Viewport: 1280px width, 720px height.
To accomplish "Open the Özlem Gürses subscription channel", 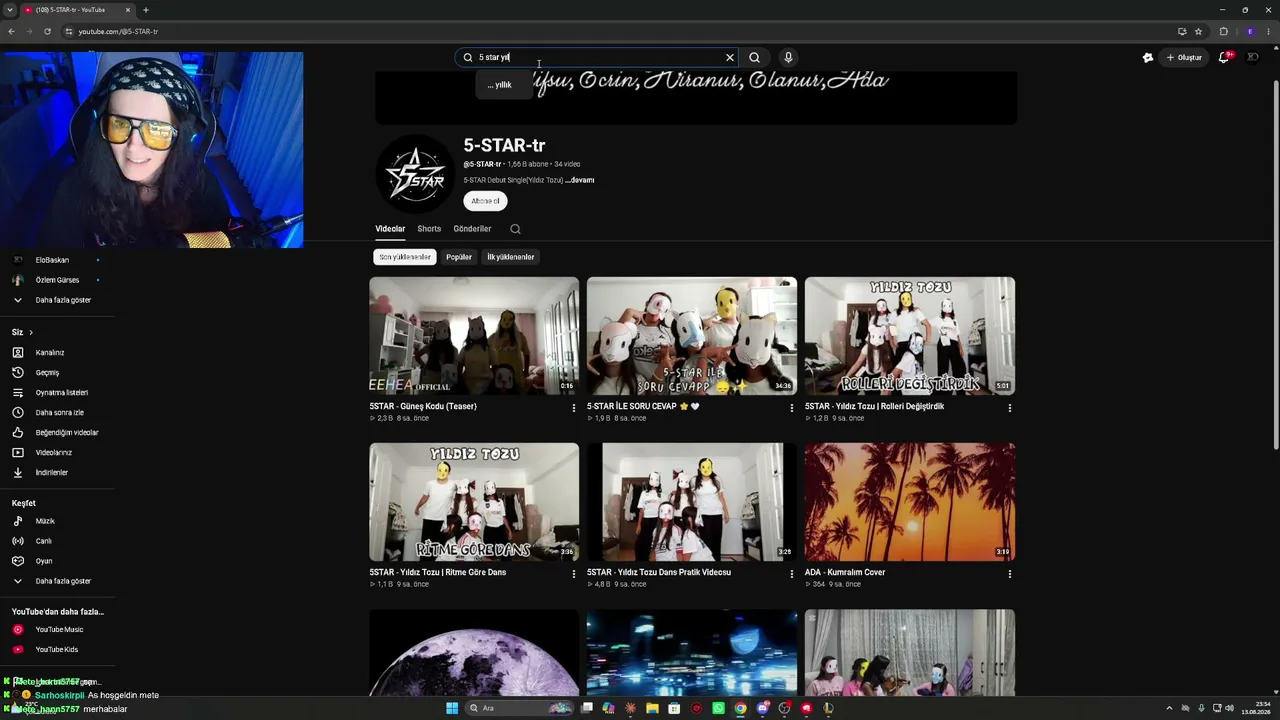I will pos(57,280).
